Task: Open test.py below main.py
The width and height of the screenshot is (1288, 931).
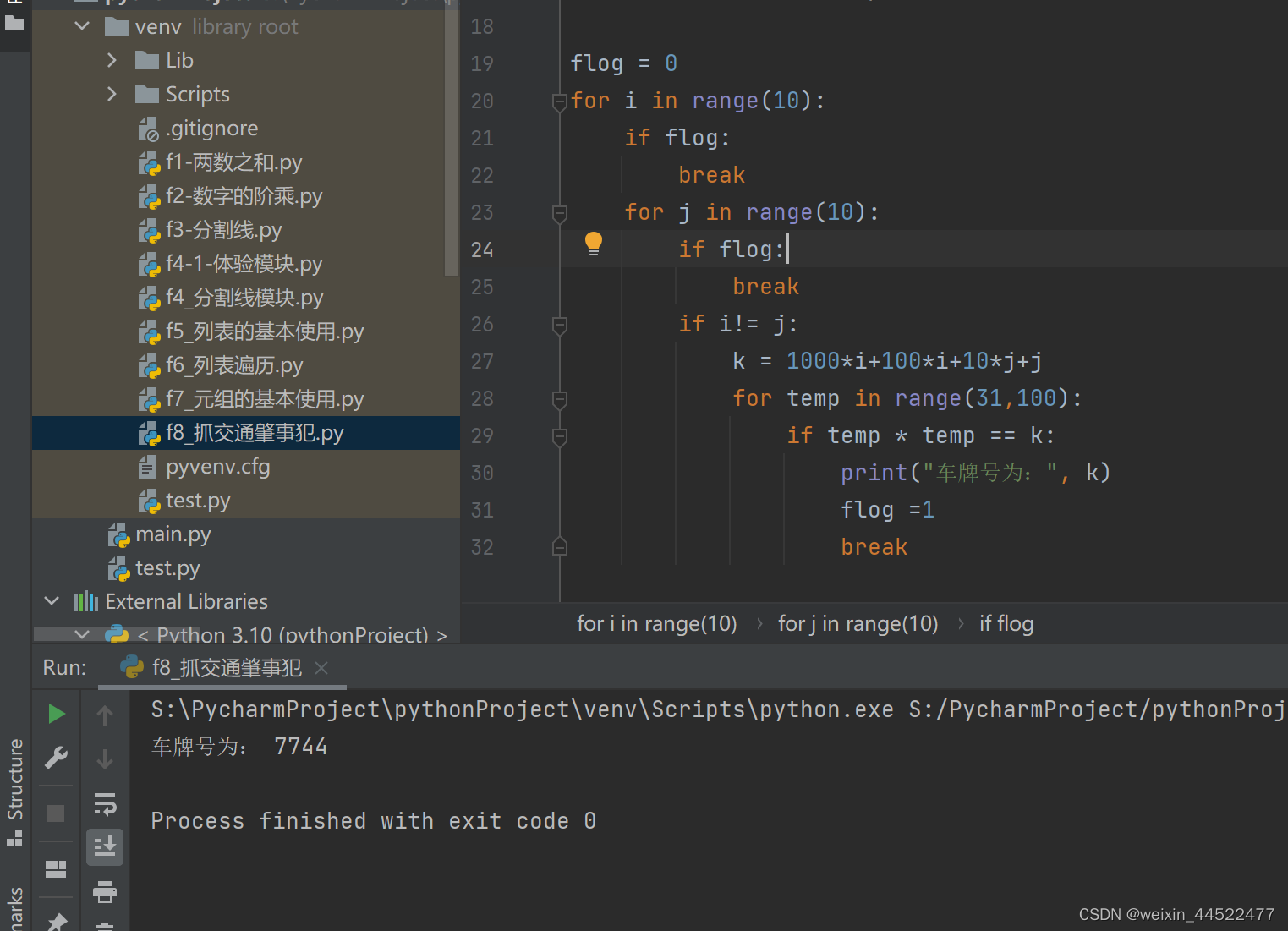Action: pos(167,568)
